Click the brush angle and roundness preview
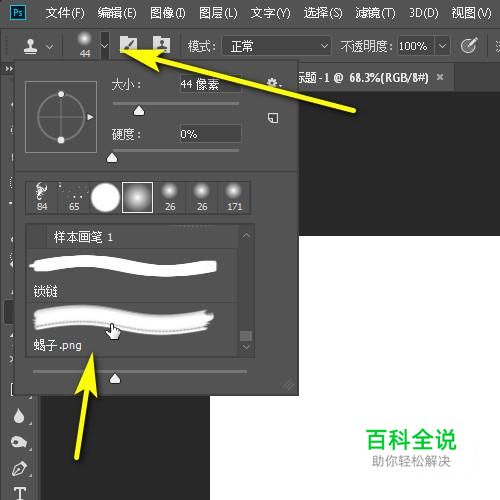This screenshot has width=500, height=500. (x=61, y=117)
